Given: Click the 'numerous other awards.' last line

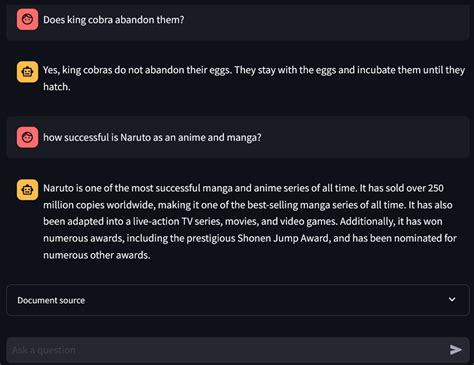Looking at the screenshot, I should point(97,255).
